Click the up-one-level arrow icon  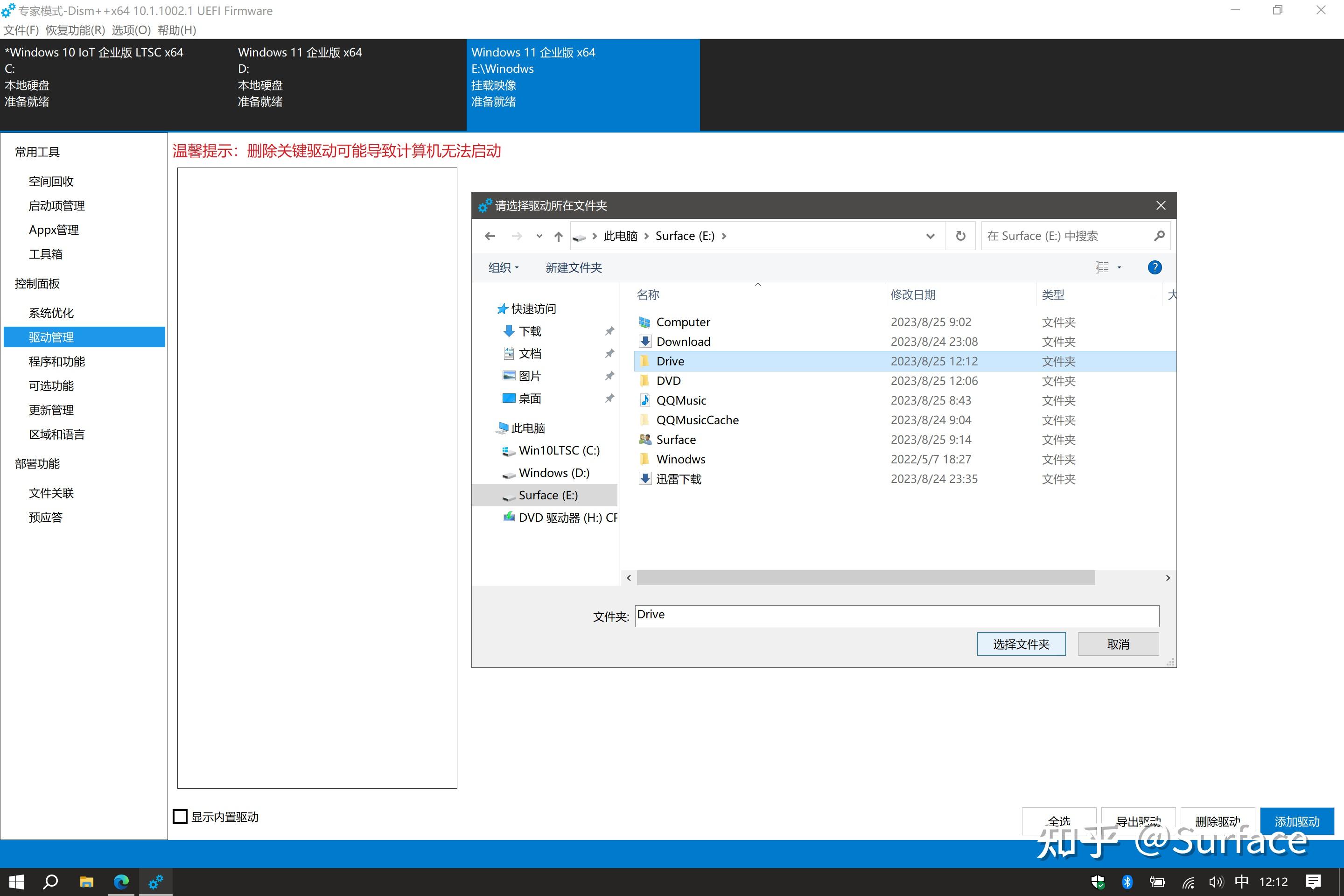pyautogui.click(x=558, y=236)
